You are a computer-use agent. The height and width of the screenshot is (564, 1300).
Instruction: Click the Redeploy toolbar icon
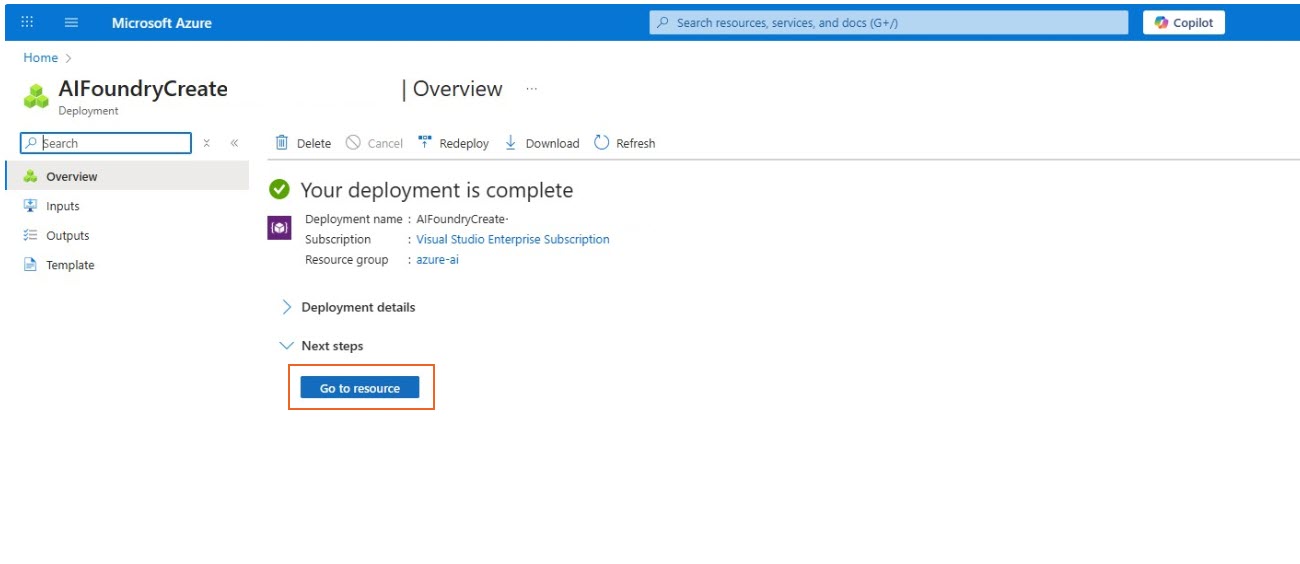coord(424,143)
